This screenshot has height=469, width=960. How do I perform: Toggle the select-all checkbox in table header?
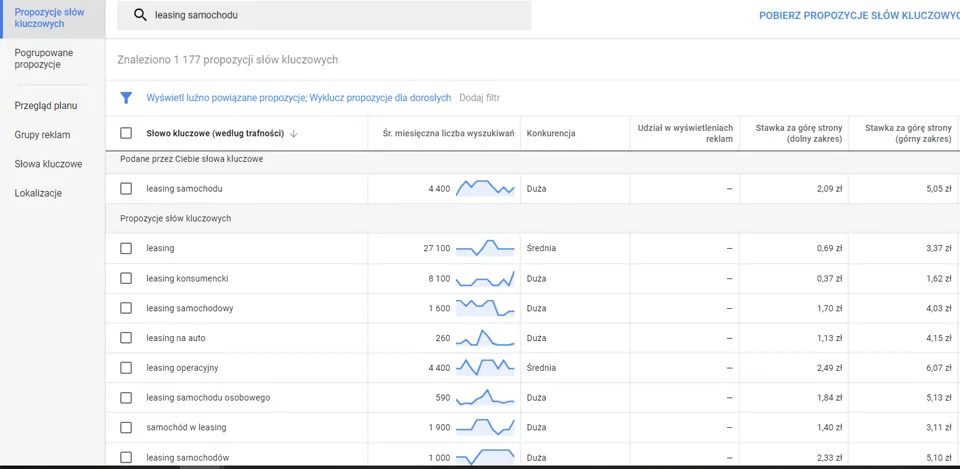pyautogui.click(x=126, y=133)
